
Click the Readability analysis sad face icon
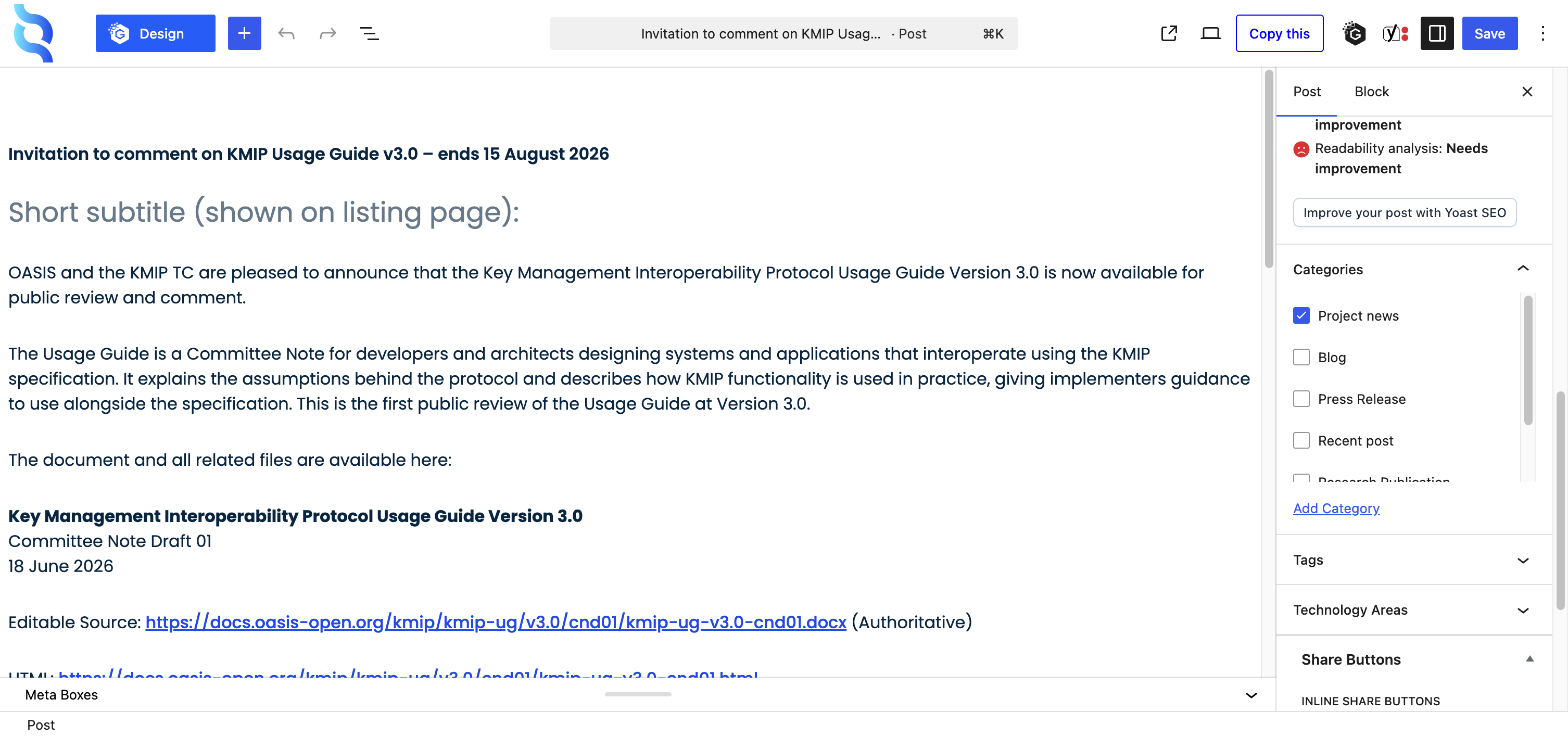pos(1301,148)
